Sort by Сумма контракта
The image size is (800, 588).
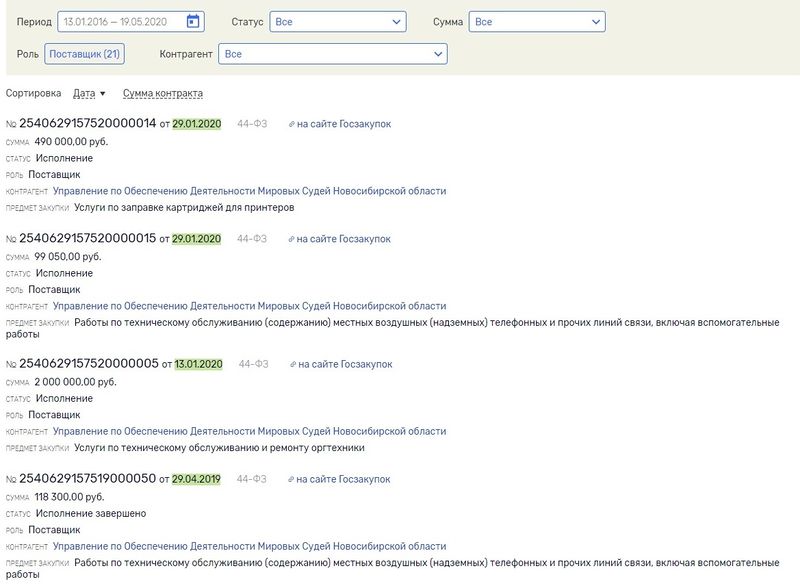coord(163,93)
